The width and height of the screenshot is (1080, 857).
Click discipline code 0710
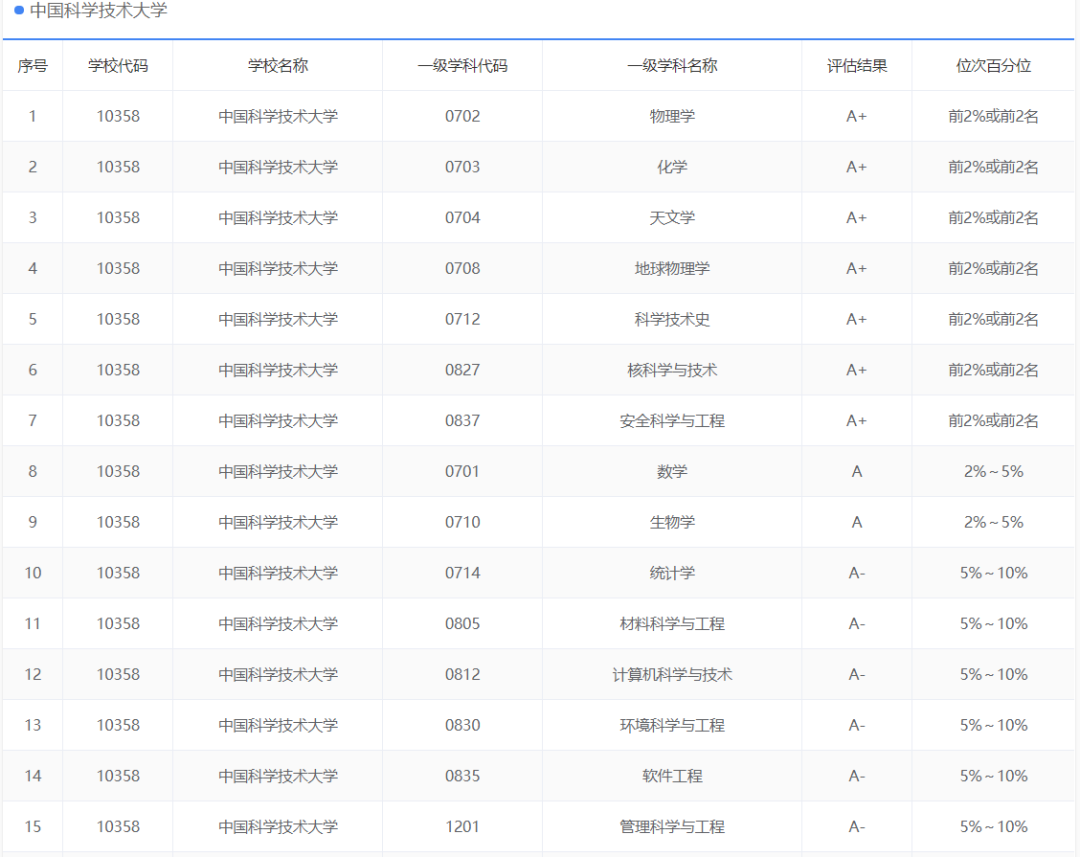pos(463,522)
